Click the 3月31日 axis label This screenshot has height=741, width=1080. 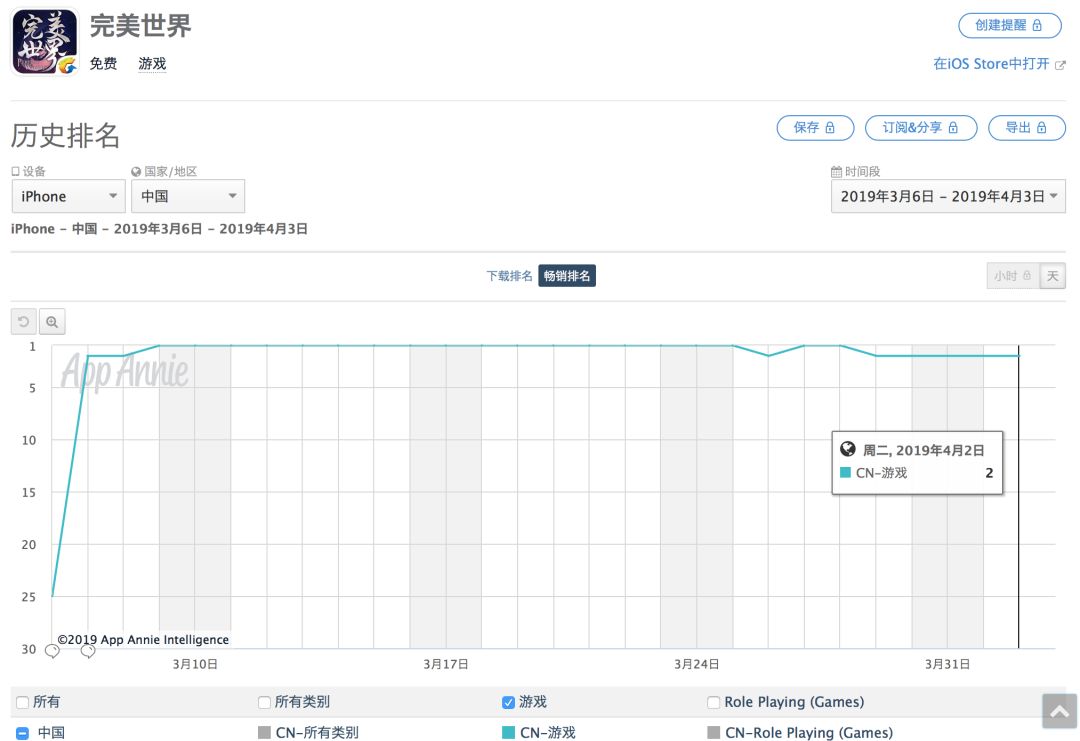pos(947,665)
